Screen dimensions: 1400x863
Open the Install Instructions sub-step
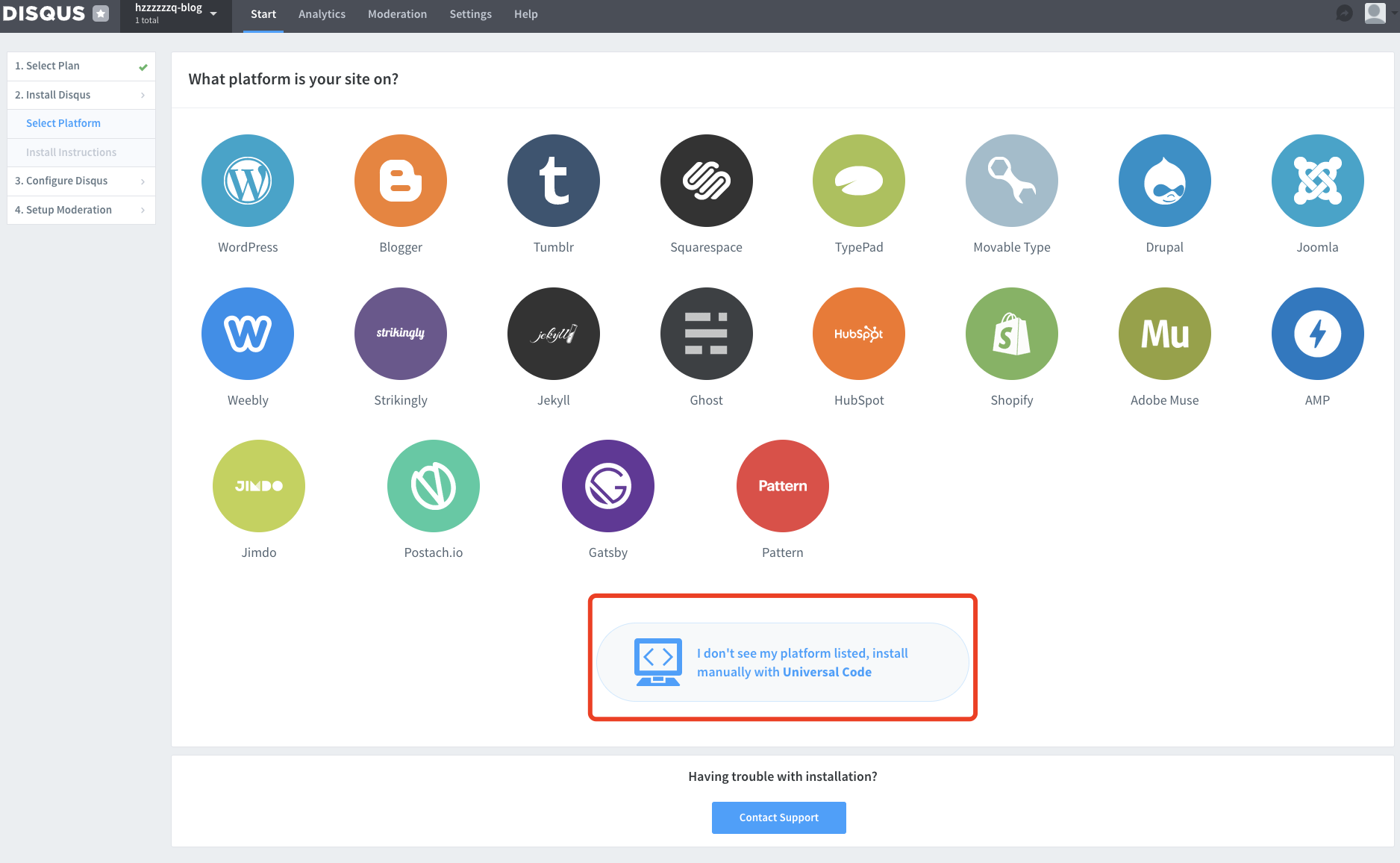tap(81, 152)
